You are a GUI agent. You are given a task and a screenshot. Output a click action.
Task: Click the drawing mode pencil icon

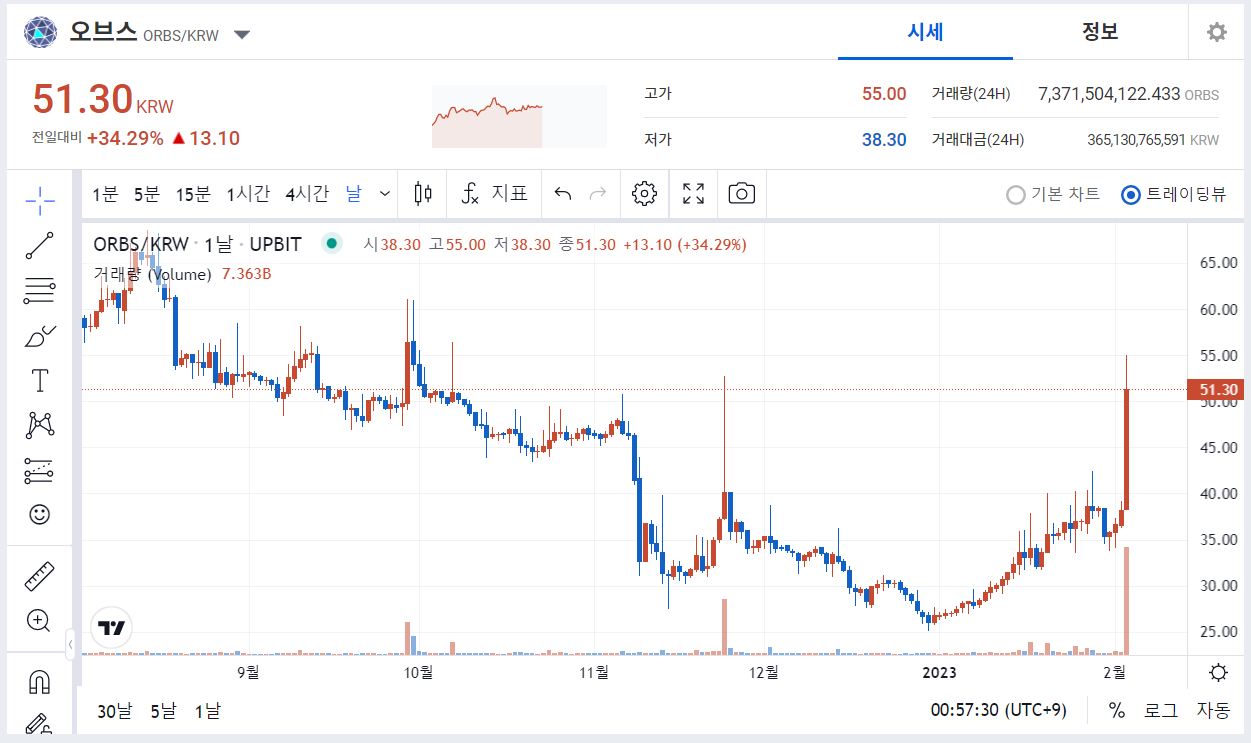click(39, 723)
